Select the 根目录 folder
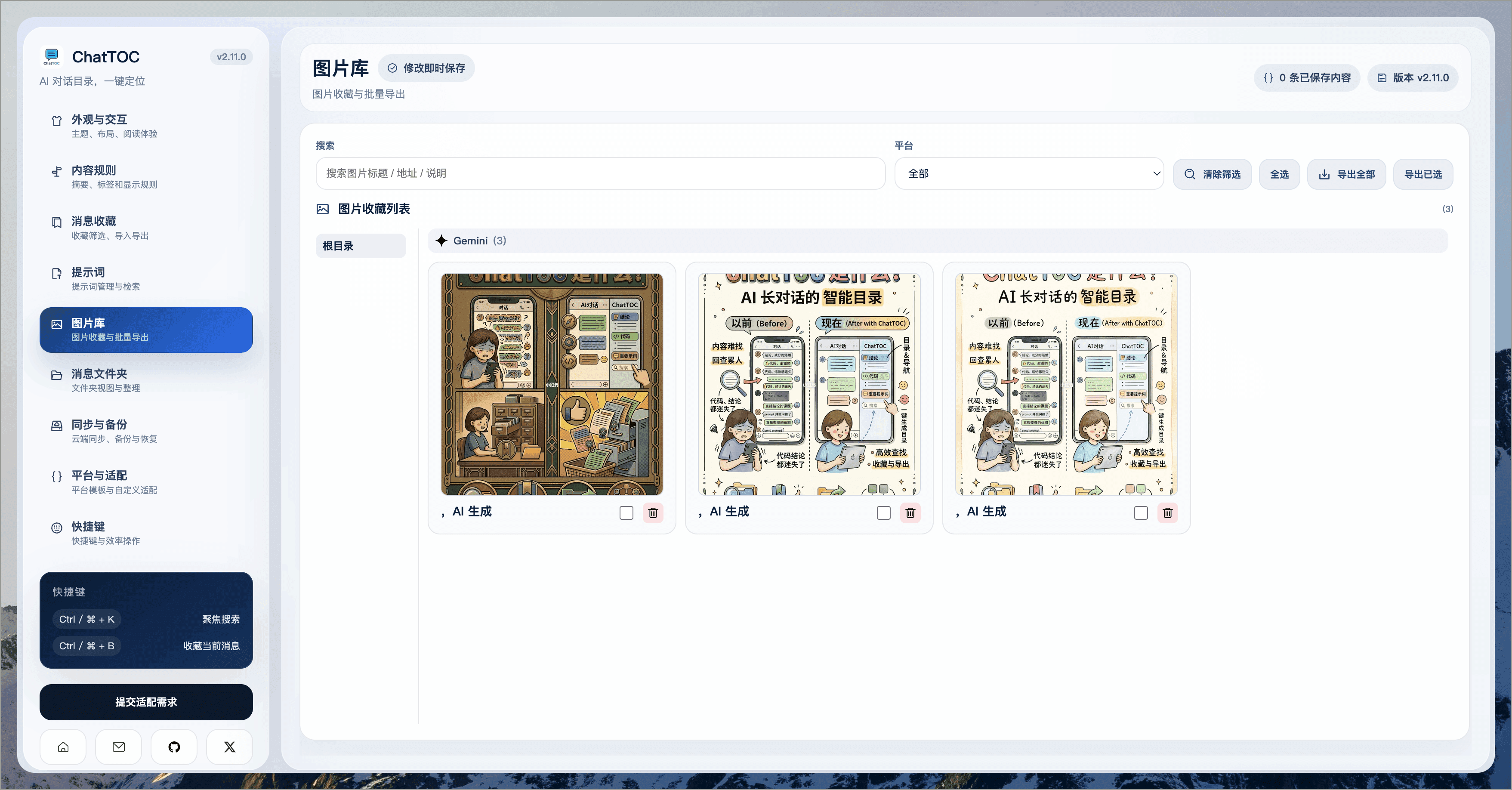Image resolution: width=1512 pixels, height=790 pixels. point(361,246)
